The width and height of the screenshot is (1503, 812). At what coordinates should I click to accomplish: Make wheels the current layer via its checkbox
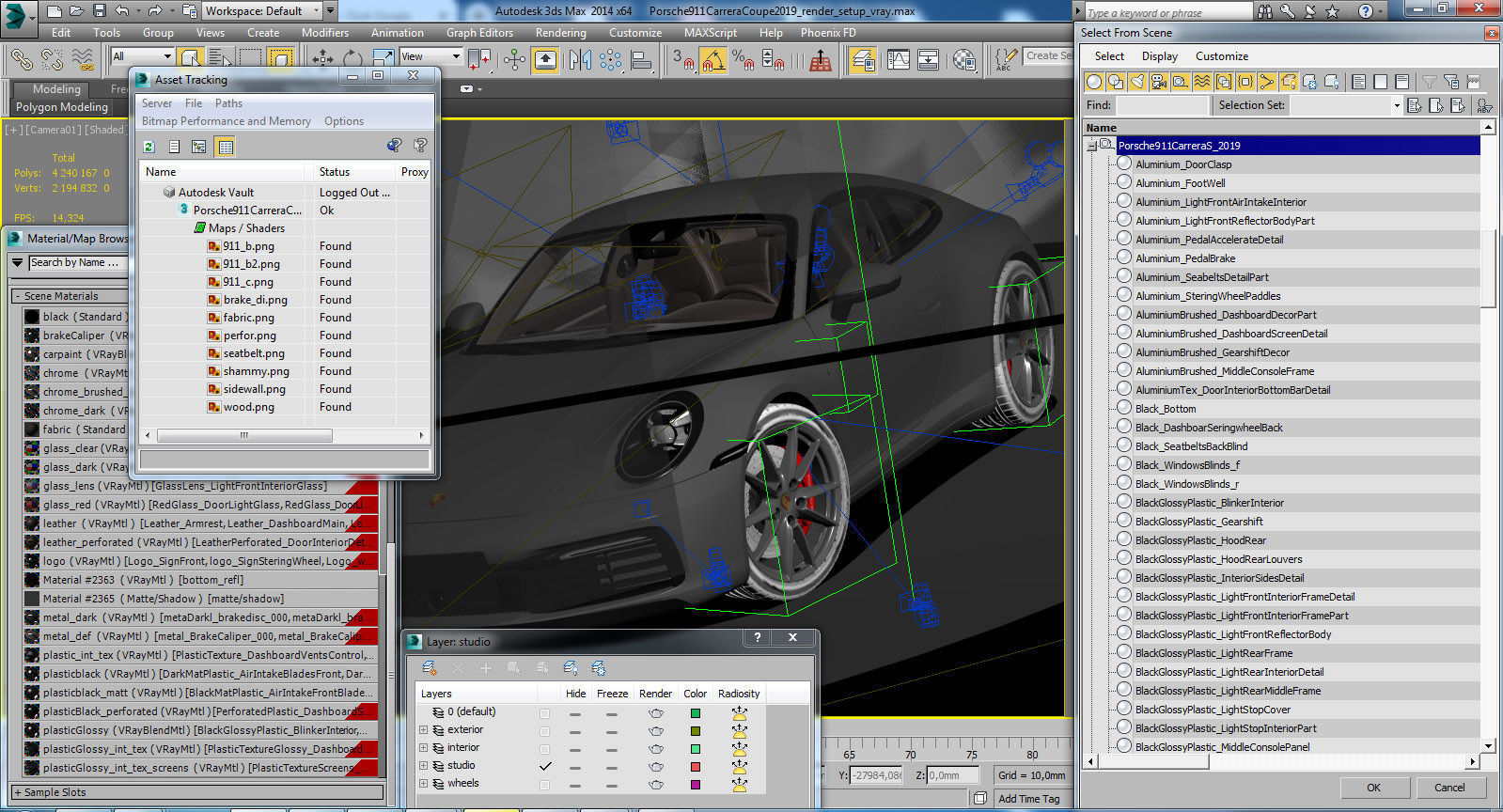pos(544,784)
